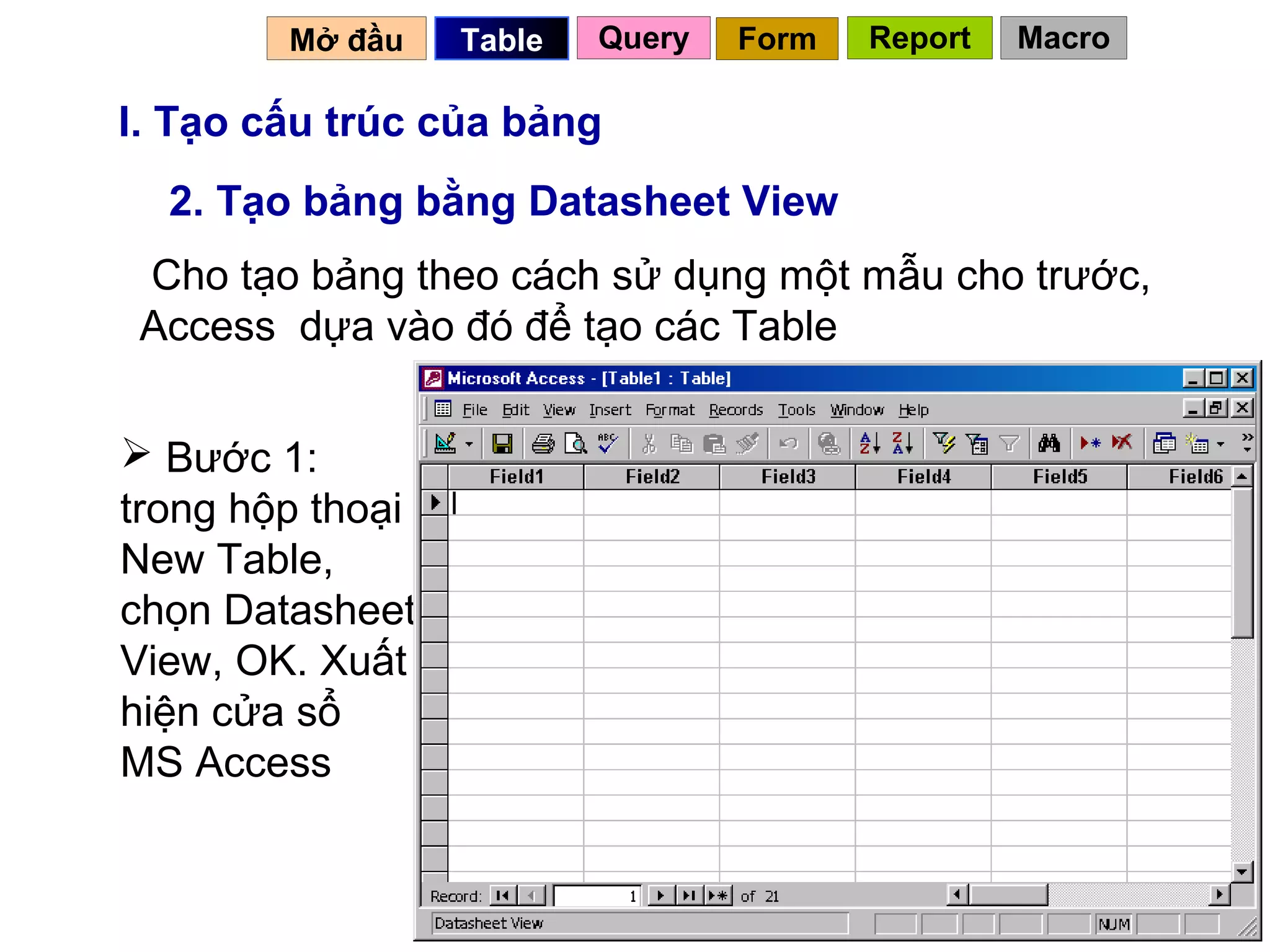The width and height of the screenshot is (1270, 952).
Task: Select the Field5 column header
Action: tap(1059, 477)
